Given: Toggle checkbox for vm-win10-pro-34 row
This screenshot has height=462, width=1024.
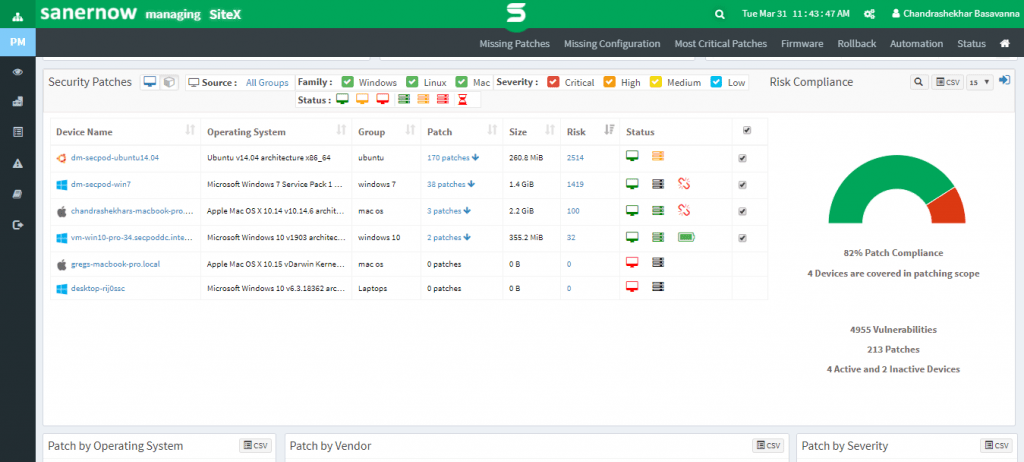Looking at the screenshot, I should click(742, 238).
